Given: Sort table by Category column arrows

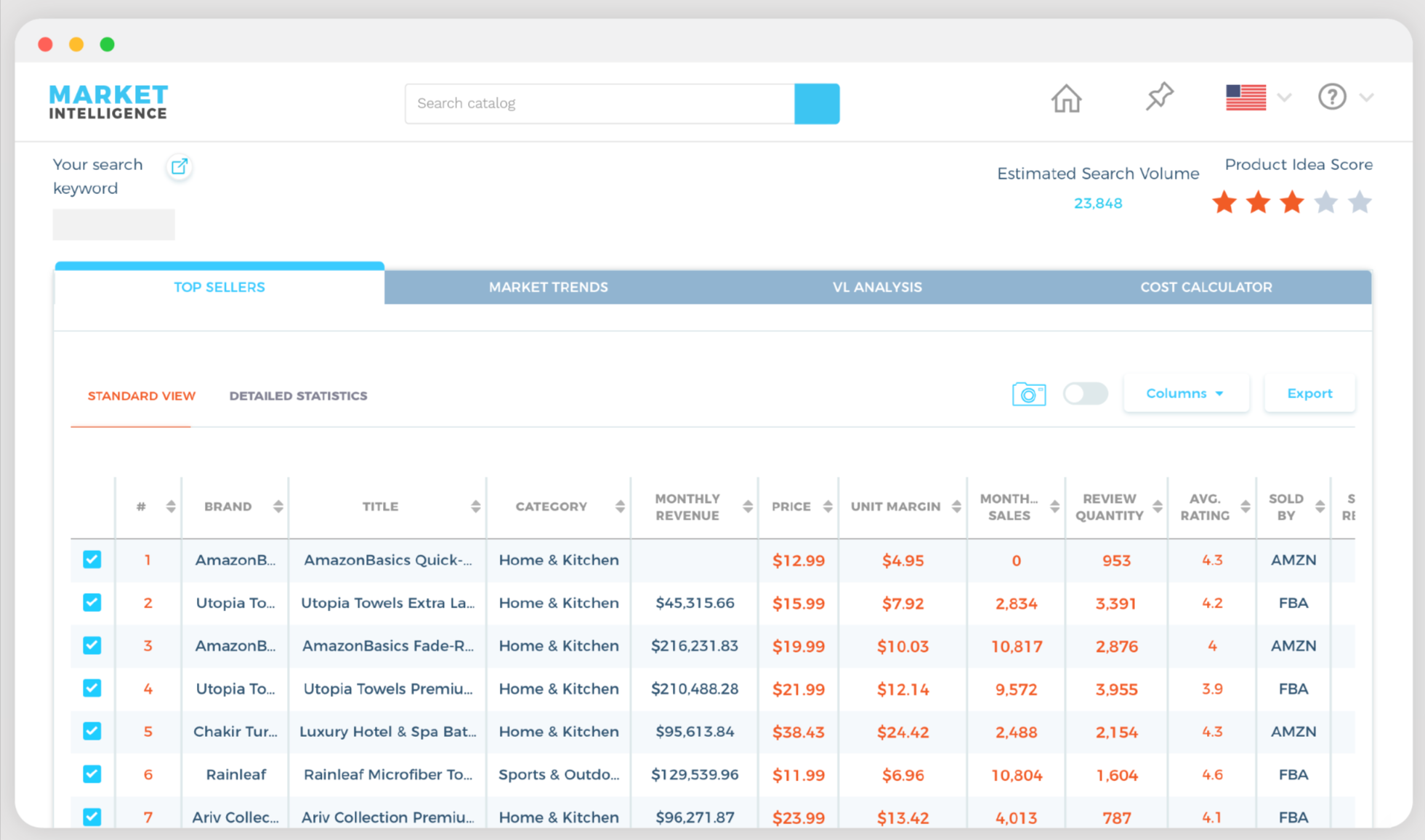Looking at the screenshot, I should (x=620, y=506).
